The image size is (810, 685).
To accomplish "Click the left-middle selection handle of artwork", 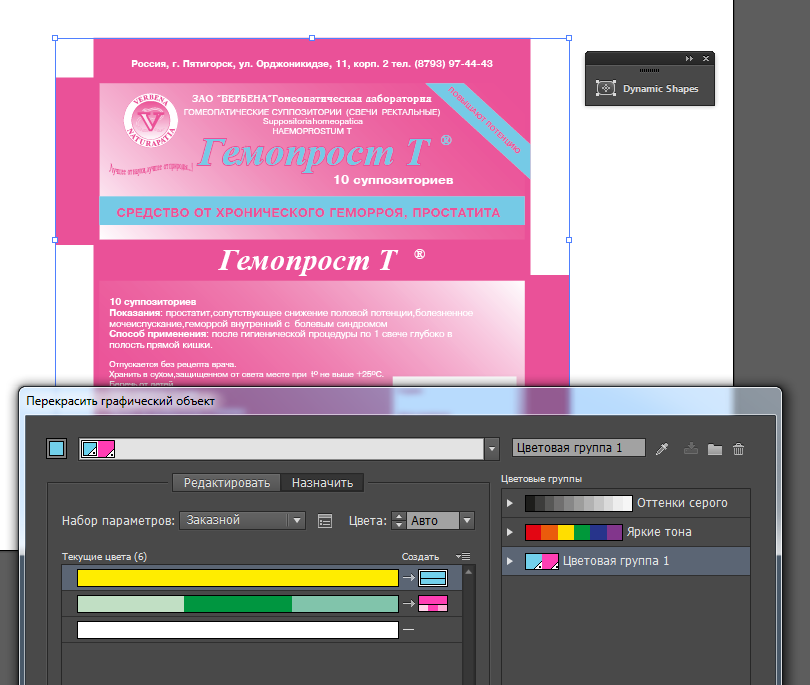I will click(55, 240).
